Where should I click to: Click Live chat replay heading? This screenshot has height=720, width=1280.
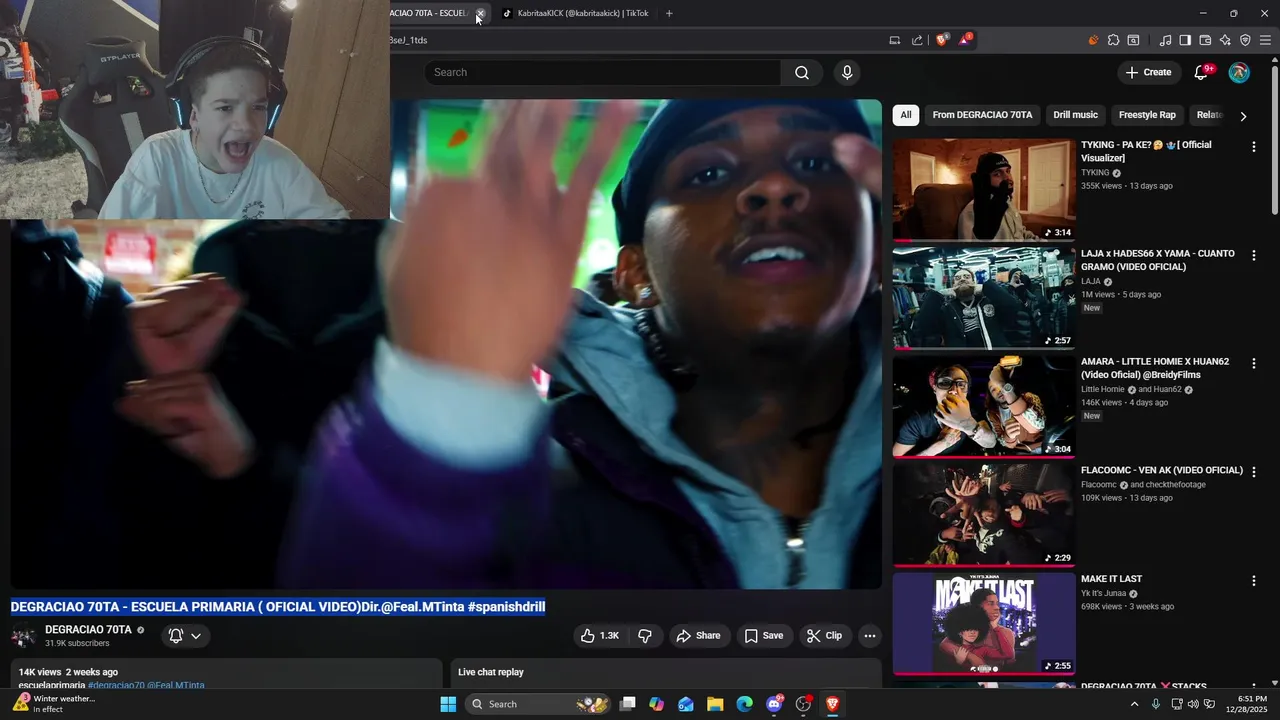[491, 672]
